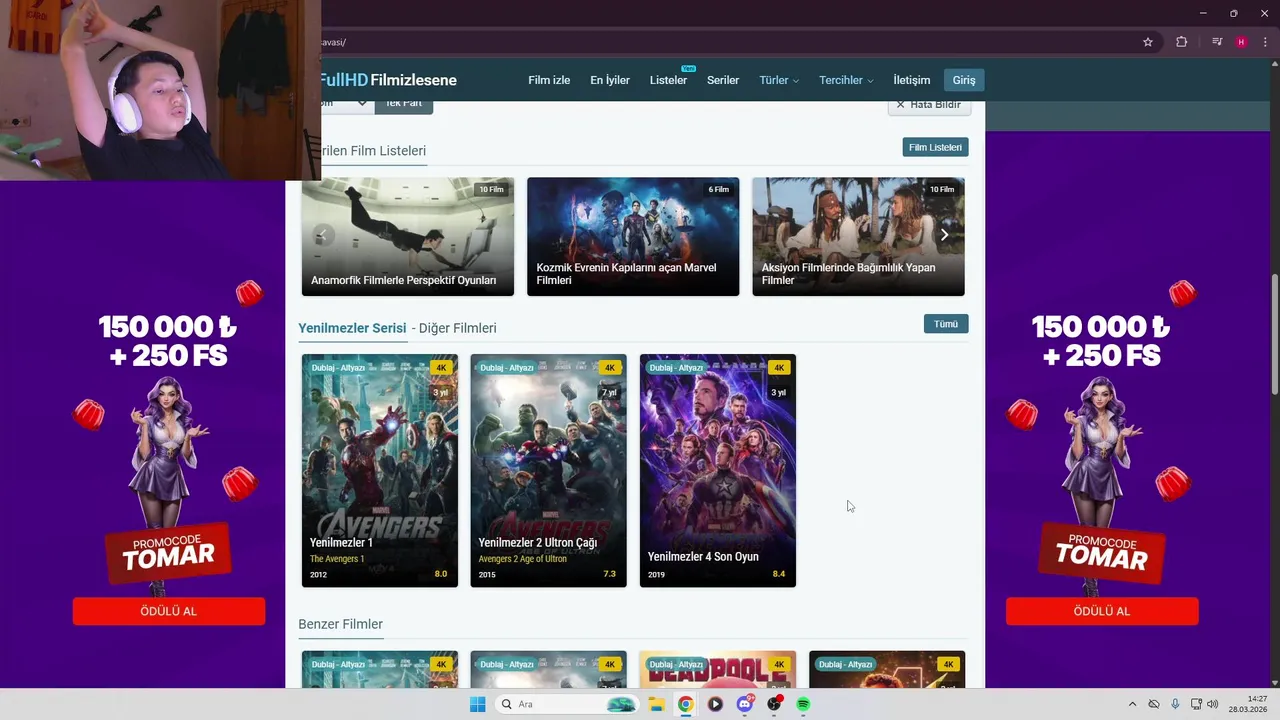The height and width of the screenshot is (720, 1280).
Task: Click The Avengers 1 subtitle text
Action: [x=337, y=559]
